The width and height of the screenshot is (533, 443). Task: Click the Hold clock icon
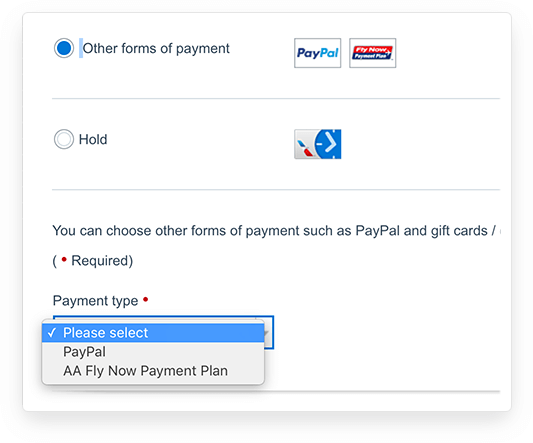[317, 144]
